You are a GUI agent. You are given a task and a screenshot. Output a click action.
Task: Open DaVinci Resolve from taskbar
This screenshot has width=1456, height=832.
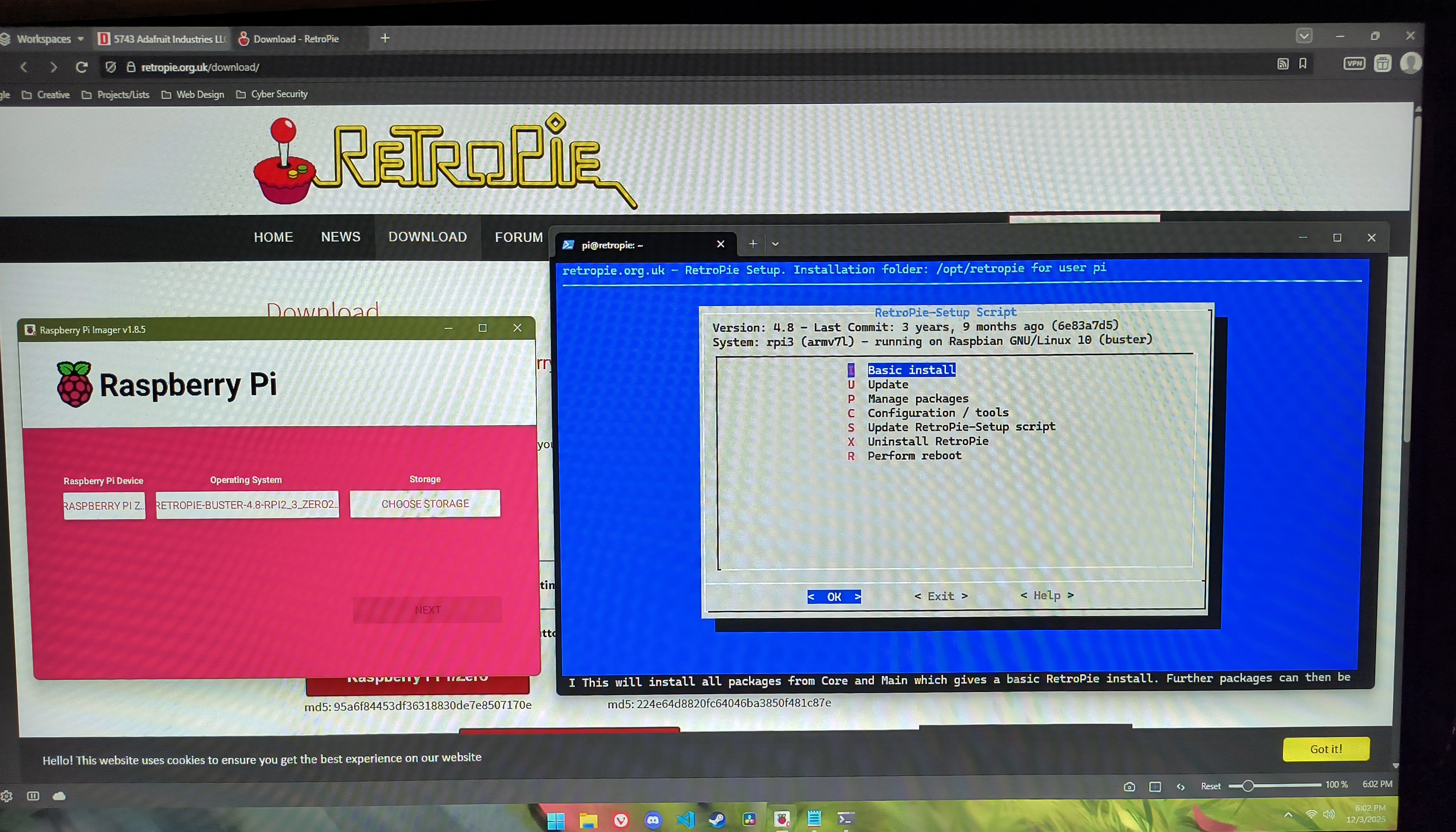point(749,820)
